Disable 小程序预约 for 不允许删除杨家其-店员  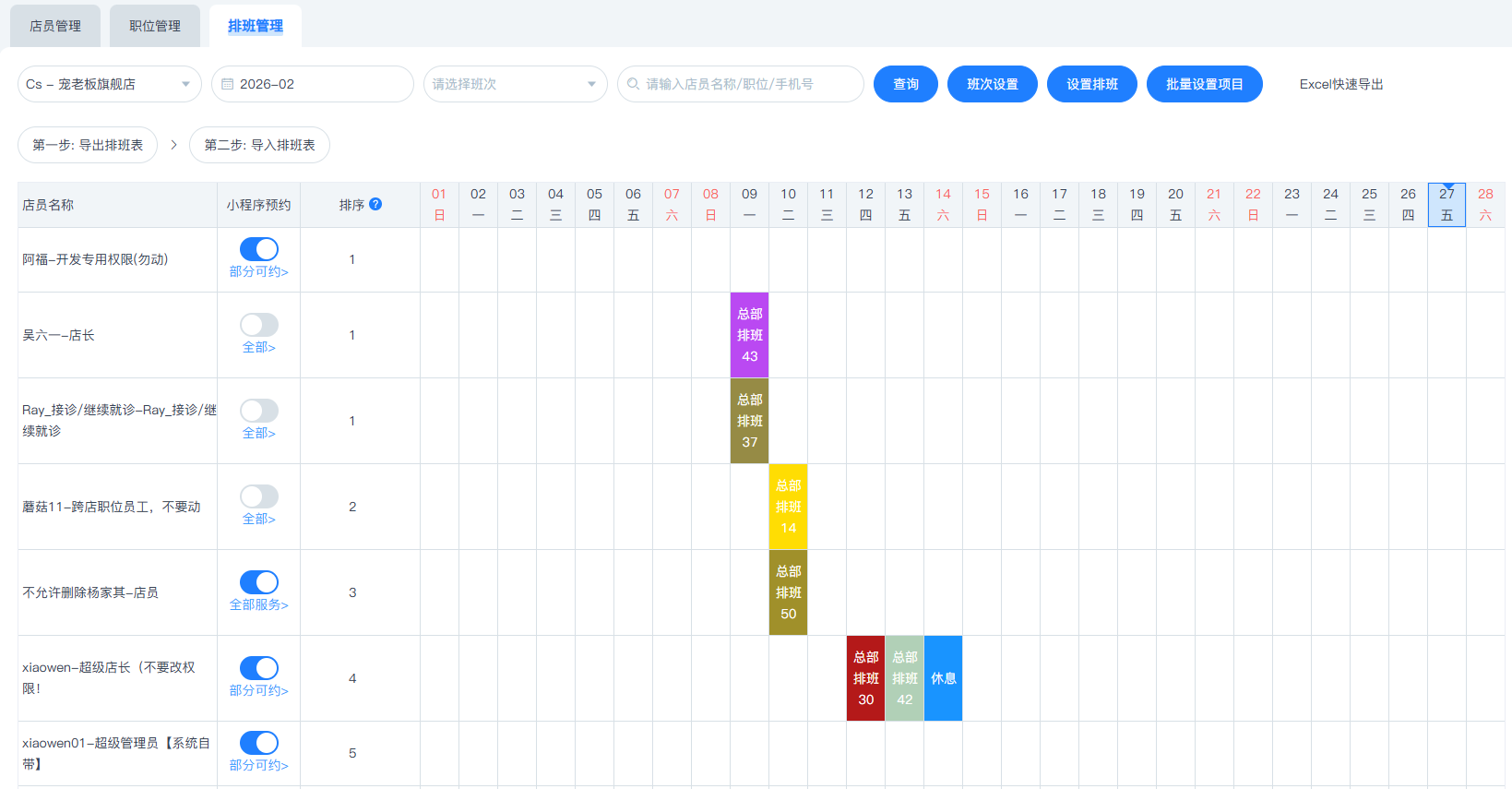[259, 582]
